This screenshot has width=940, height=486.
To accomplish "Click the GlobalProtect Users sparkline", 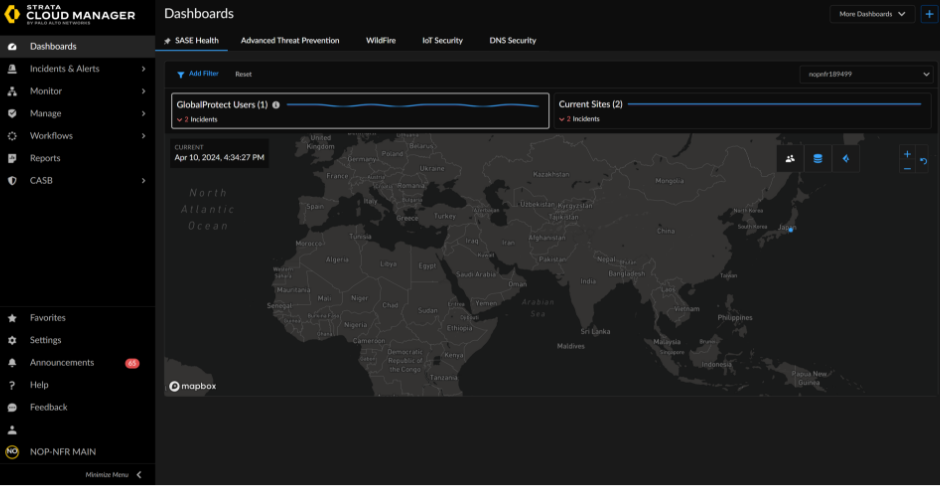I will click(x=412, y=105).
